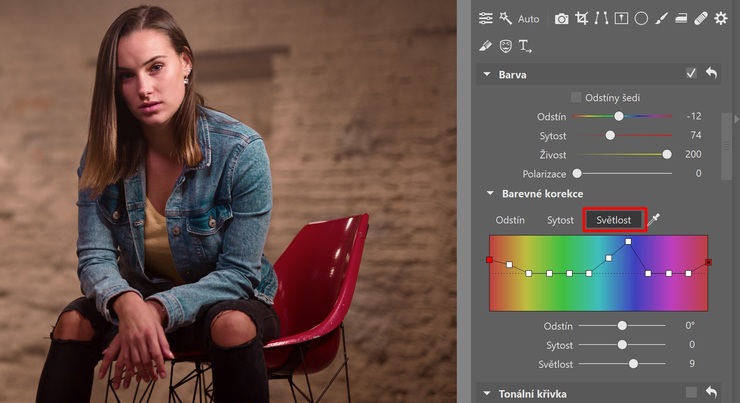The width and height of the screenshot is (740, 403).
Task: Click the Odstín value 0° field
Action: [690, 326]
